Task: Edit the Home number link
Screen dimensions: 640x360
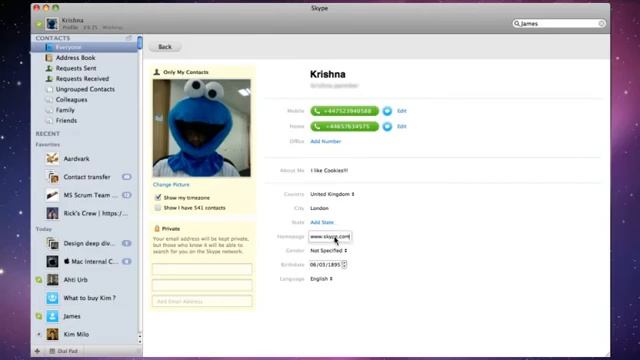Action: pos(402,127)
